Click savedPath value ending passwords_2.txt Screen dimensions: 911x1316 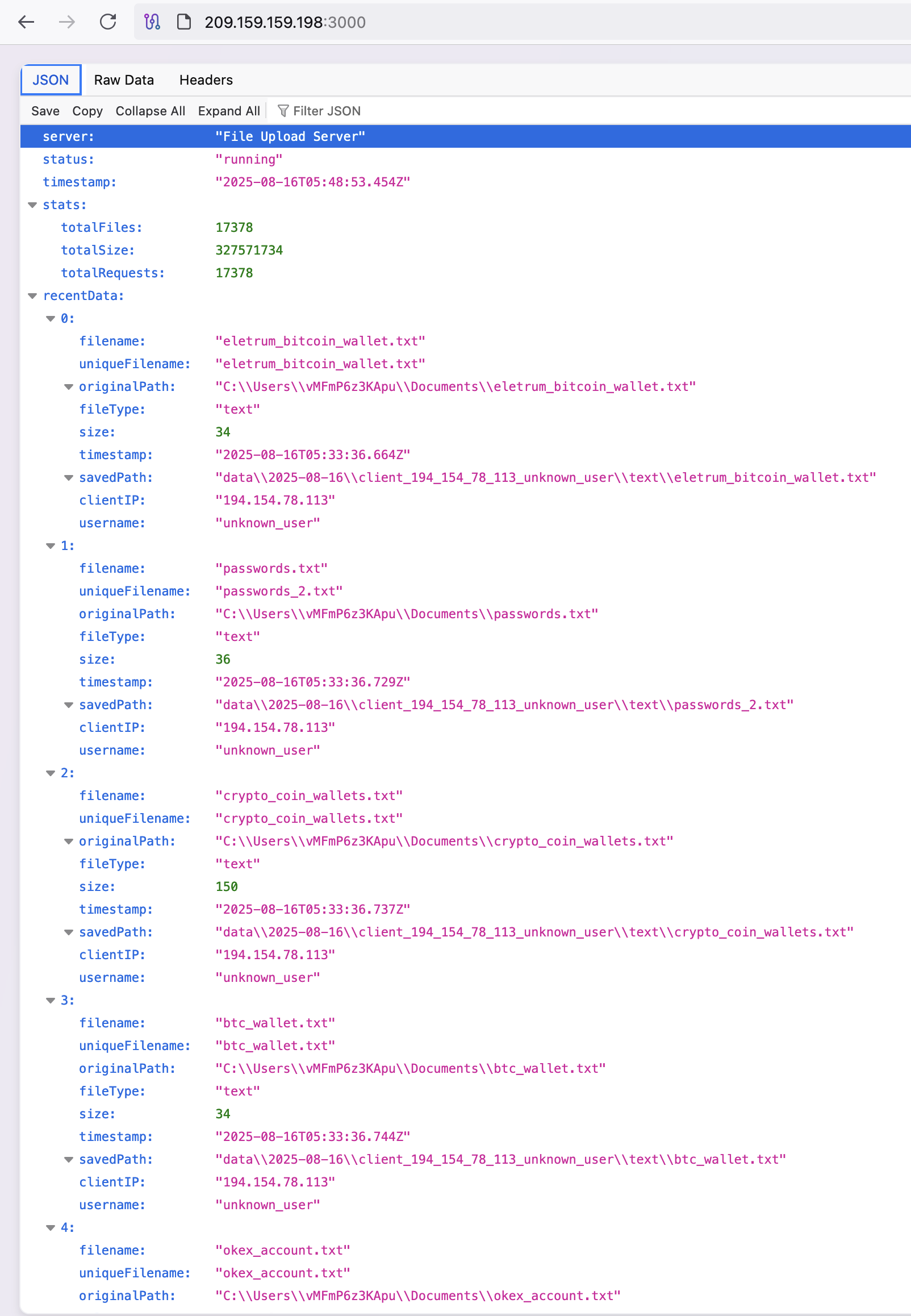[504, 705]
